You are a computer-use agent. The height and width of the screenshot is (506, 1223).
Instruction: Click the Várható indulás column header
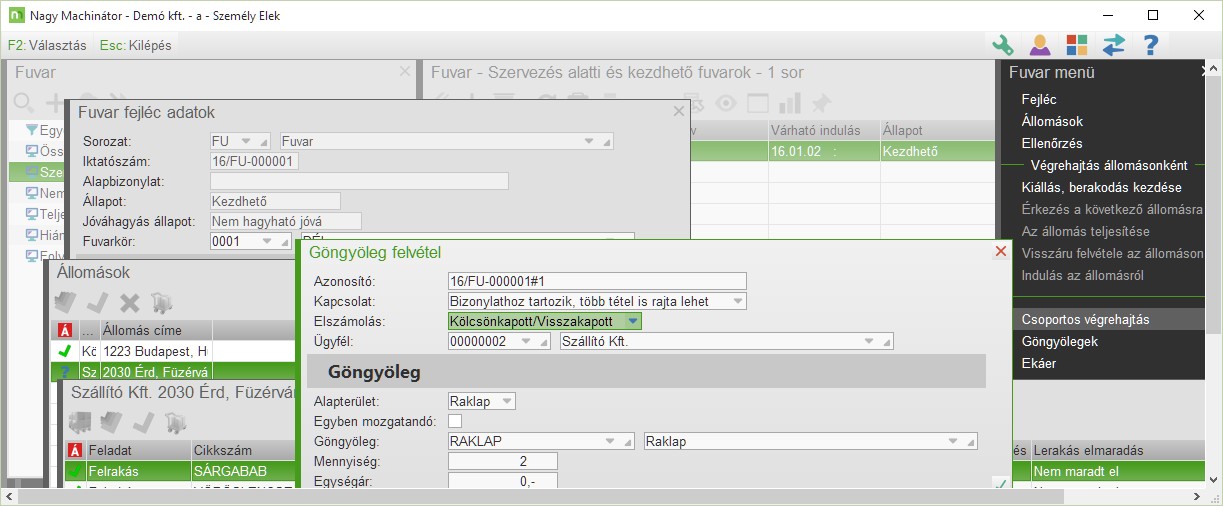[823, 131]
